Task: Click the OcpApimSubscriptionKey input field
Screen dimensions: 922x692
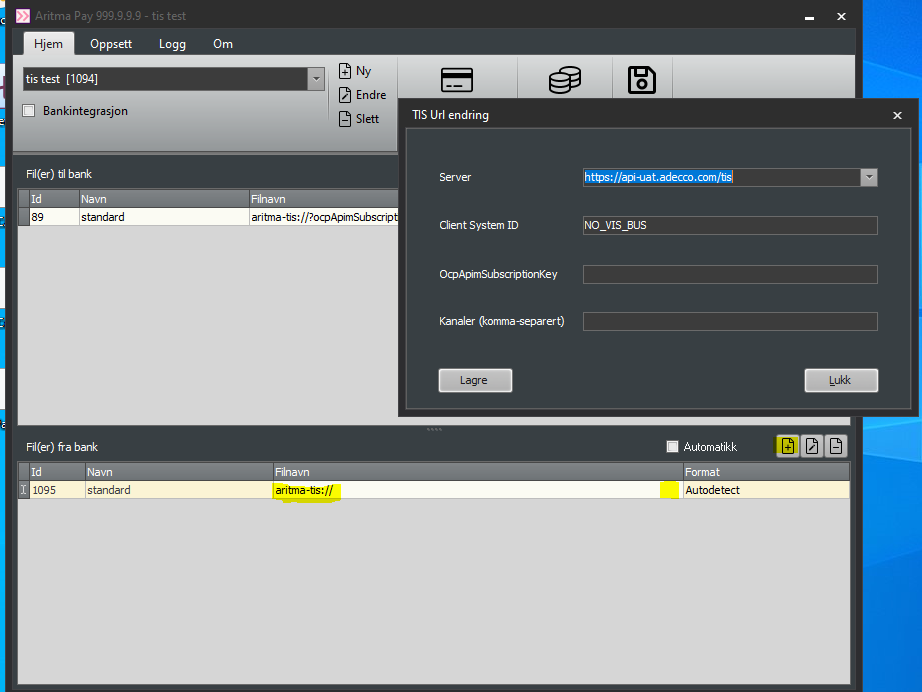Action: pyautogui.click(x=730, y=274)
